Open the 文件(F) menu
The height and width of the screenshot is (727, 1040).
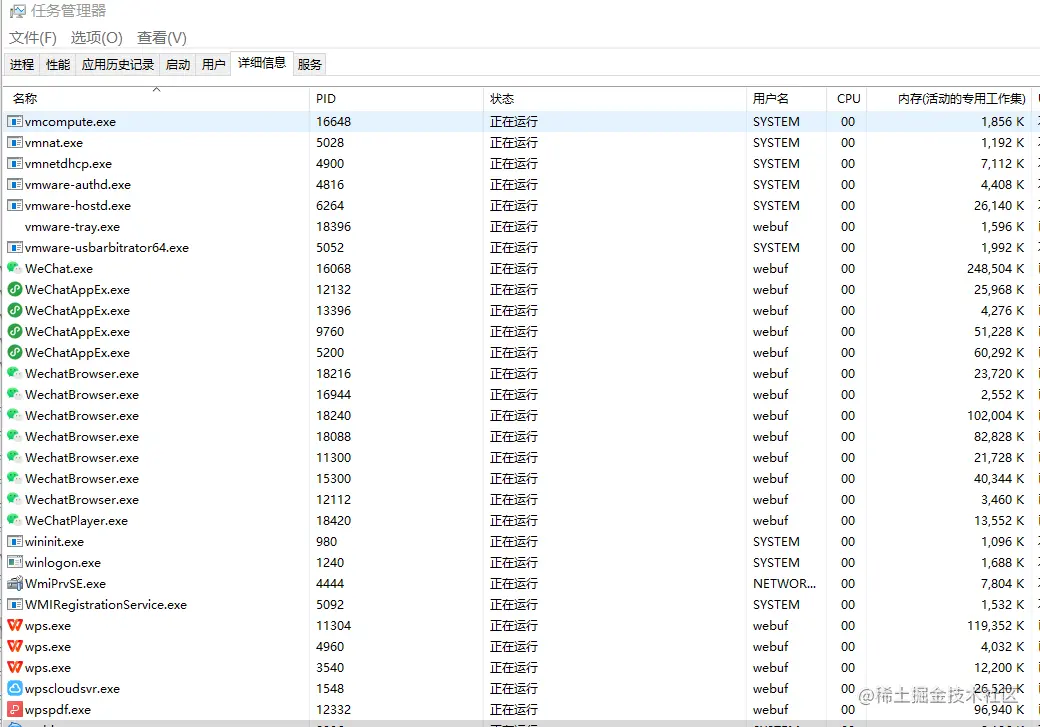pyautogui.click(x=33, y=38)
